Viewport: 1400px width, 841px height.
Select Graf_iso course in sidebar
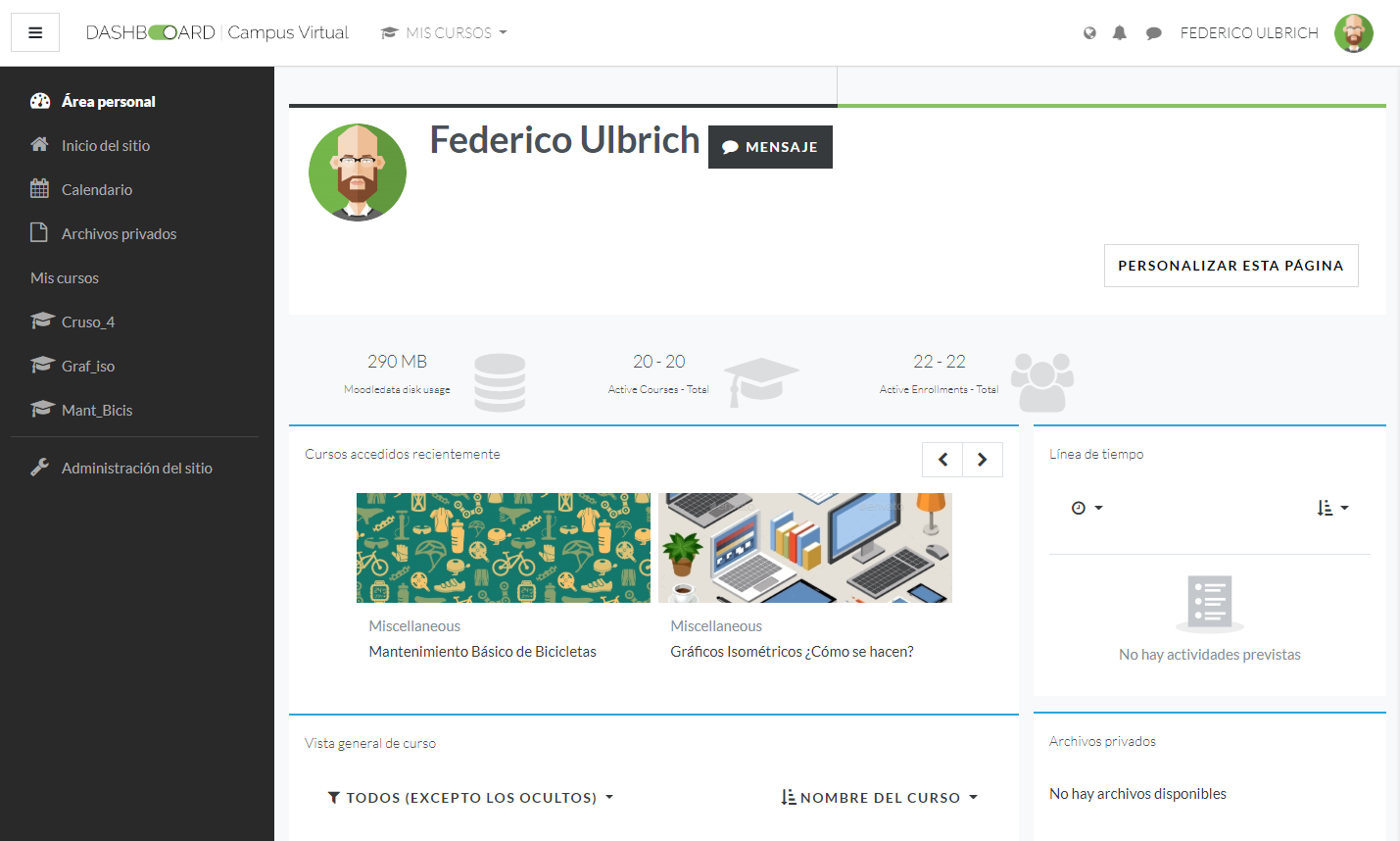tap(88, 366)
